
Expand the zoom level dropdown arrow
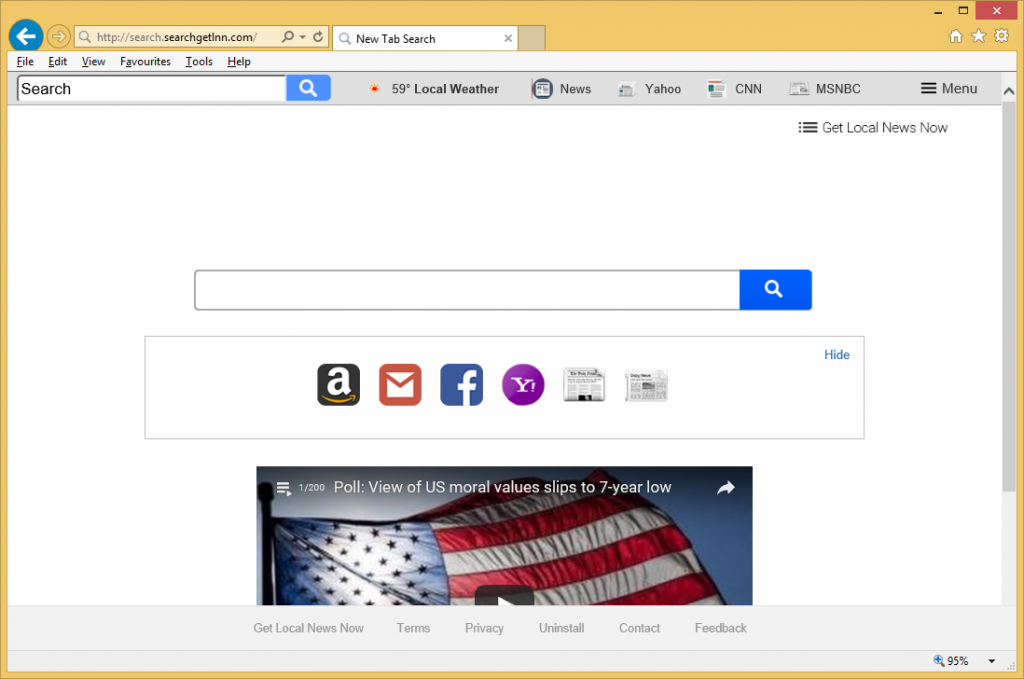click(x=991, y=661)
